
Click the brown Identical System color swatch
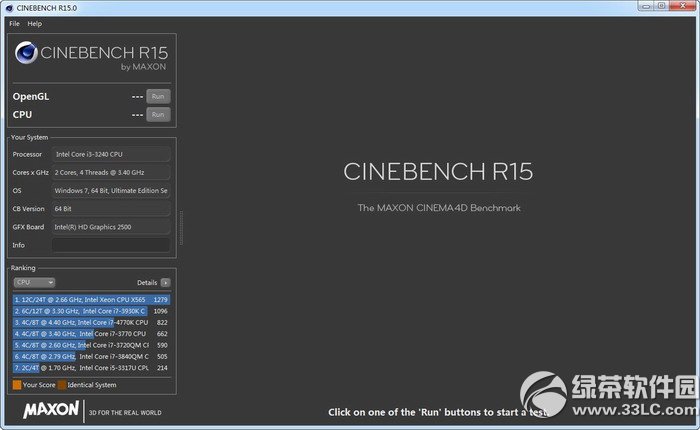[62, 385]
